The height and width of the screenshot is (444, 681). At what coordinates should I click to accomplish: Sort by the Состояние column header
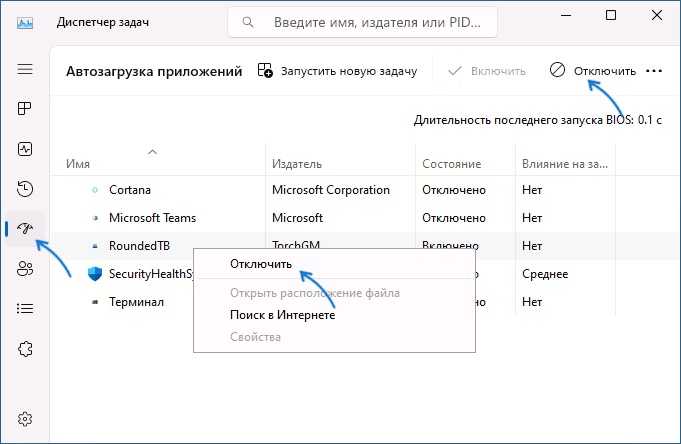(451, 164)
